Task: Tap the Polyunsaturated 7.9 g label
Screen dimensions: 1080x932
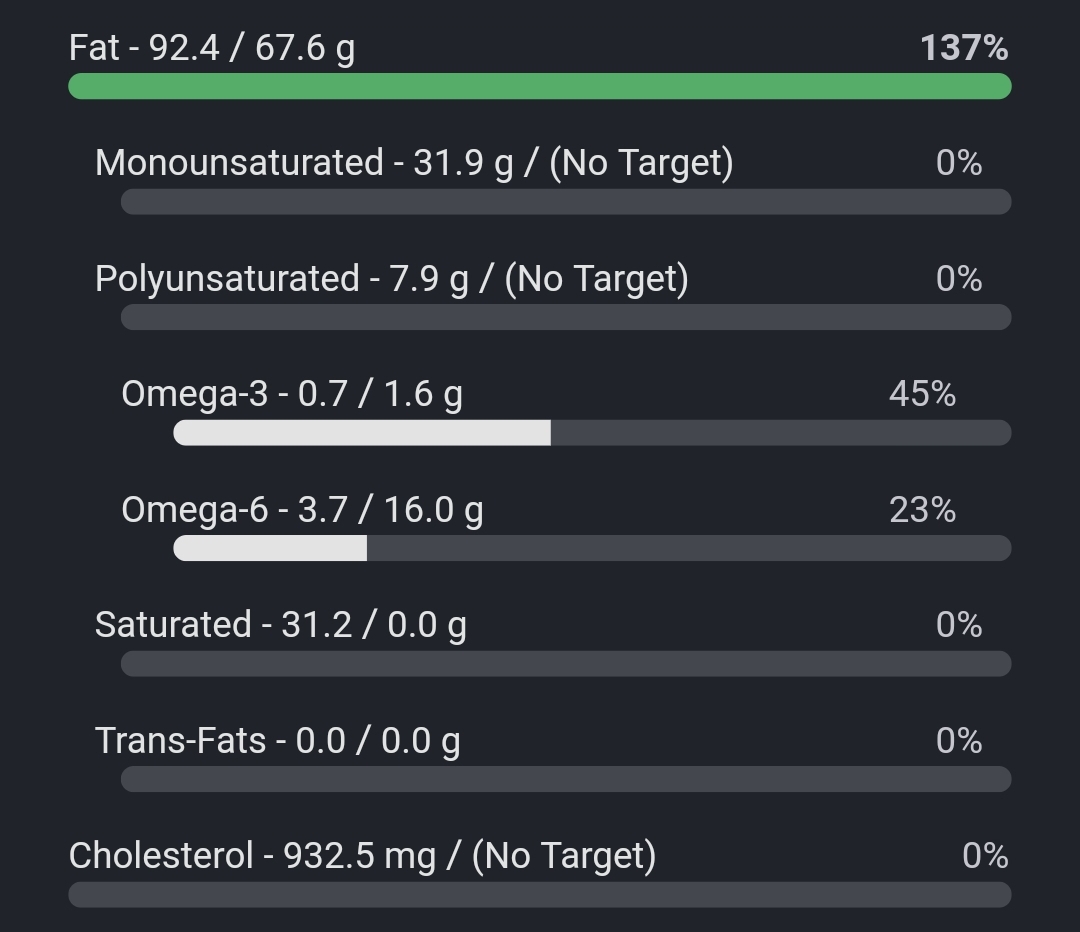Action: point(391,278)
